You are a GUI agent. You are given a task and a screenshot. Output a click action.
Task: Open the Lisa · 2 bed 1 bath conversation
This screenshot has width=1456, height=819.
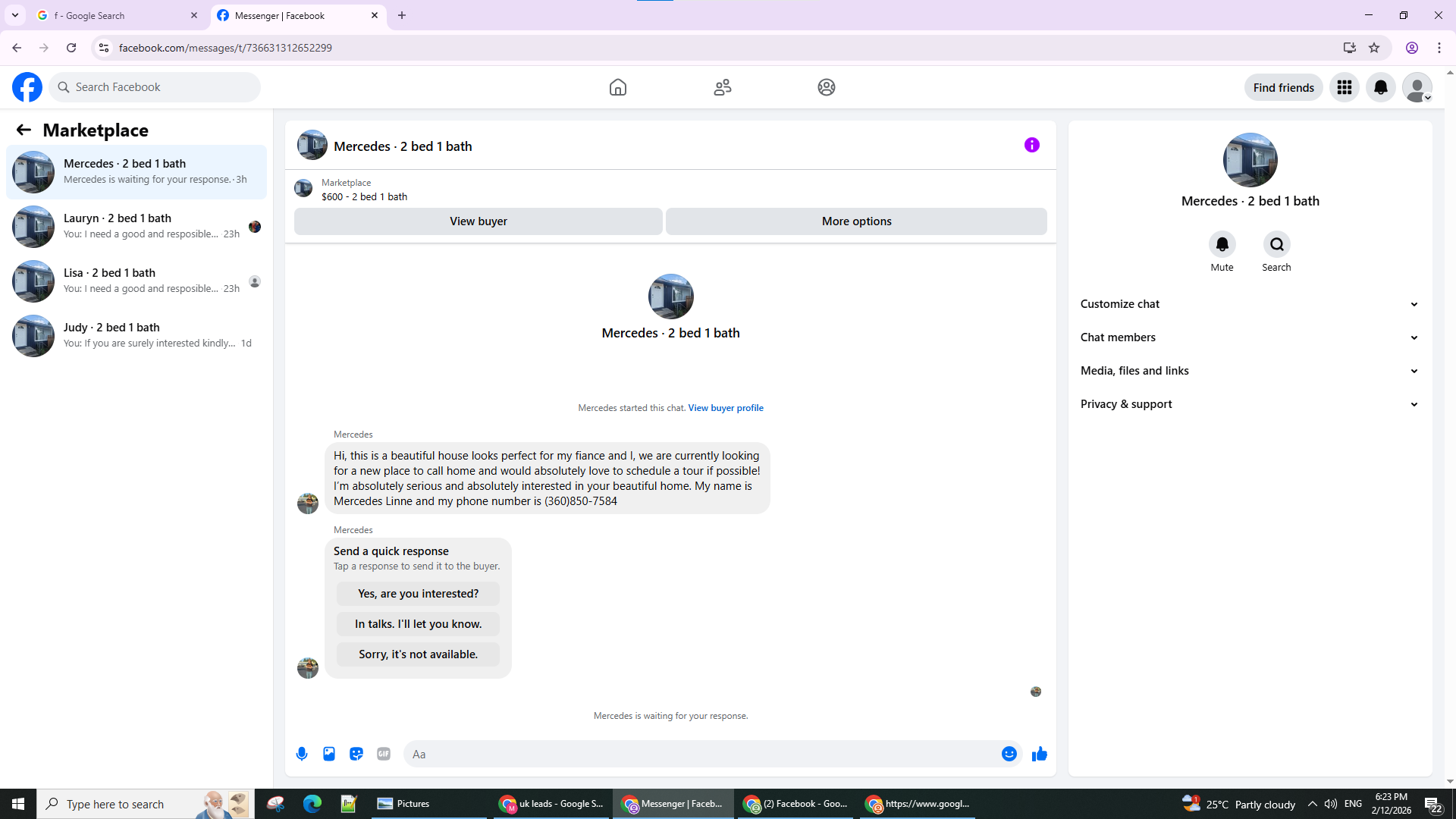[136, 281]
